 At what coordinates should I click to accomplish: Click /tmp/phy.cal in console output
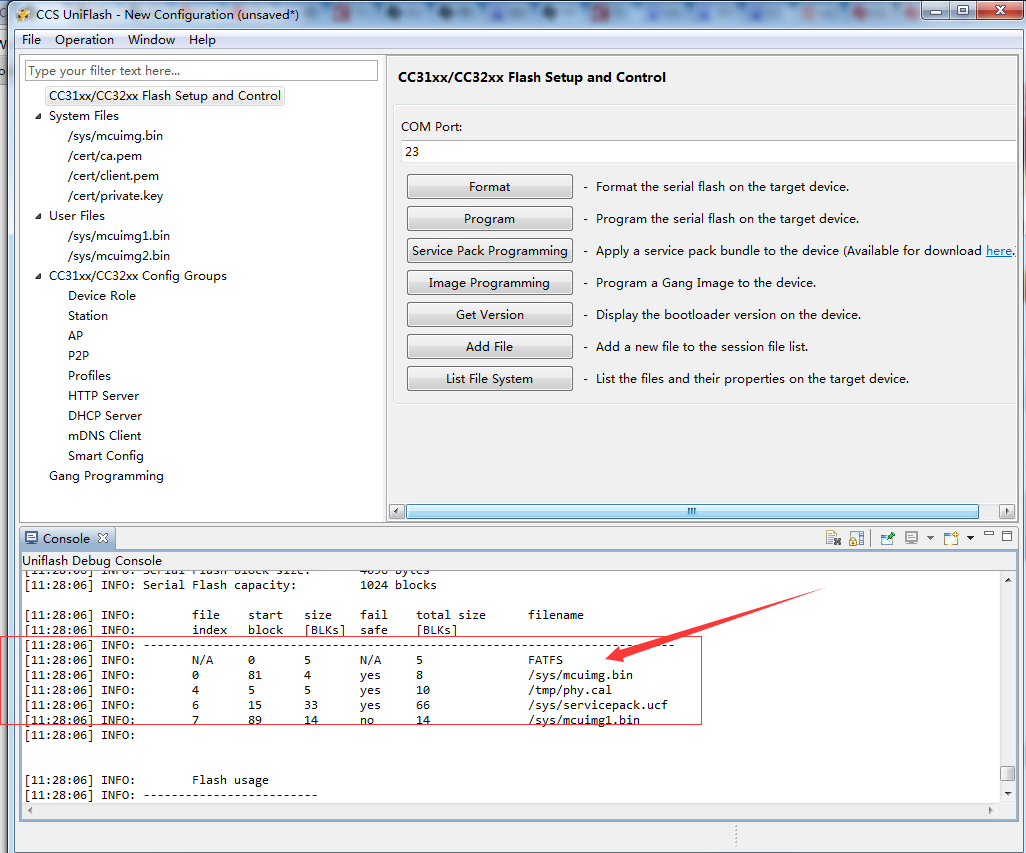(x=569, y=690)
